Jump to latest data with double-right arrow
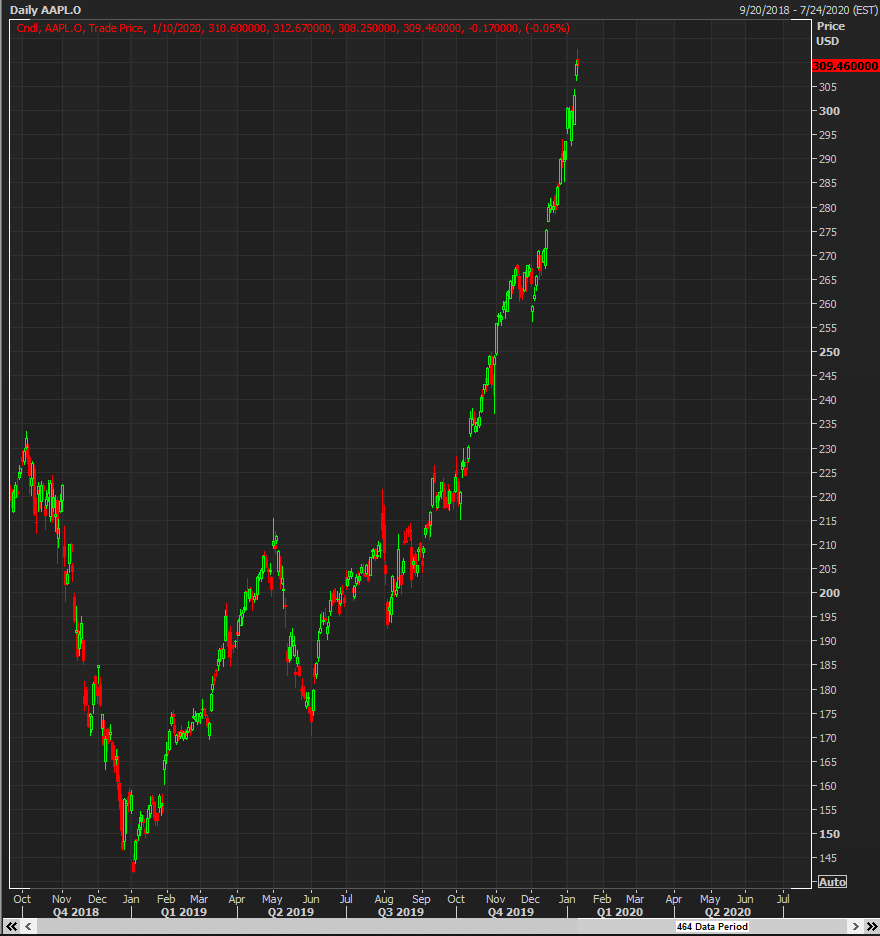Viewport: 880px width, 936px height. click(872, 926)
